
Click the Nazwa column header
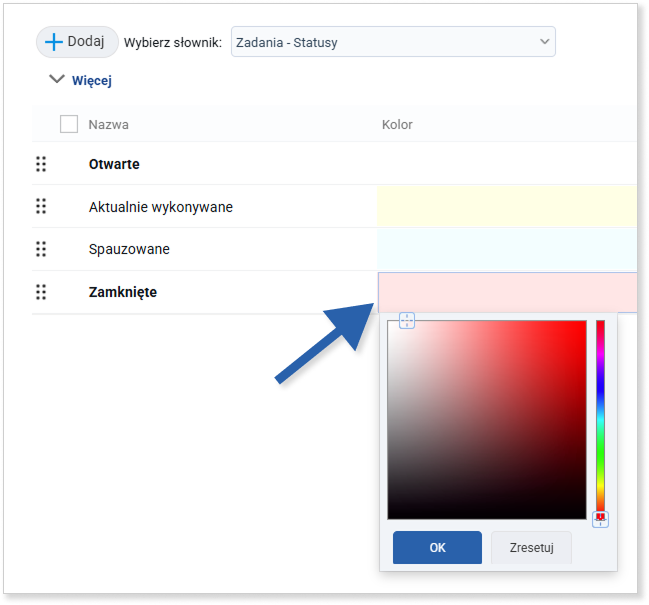click(x=108, y=125)
